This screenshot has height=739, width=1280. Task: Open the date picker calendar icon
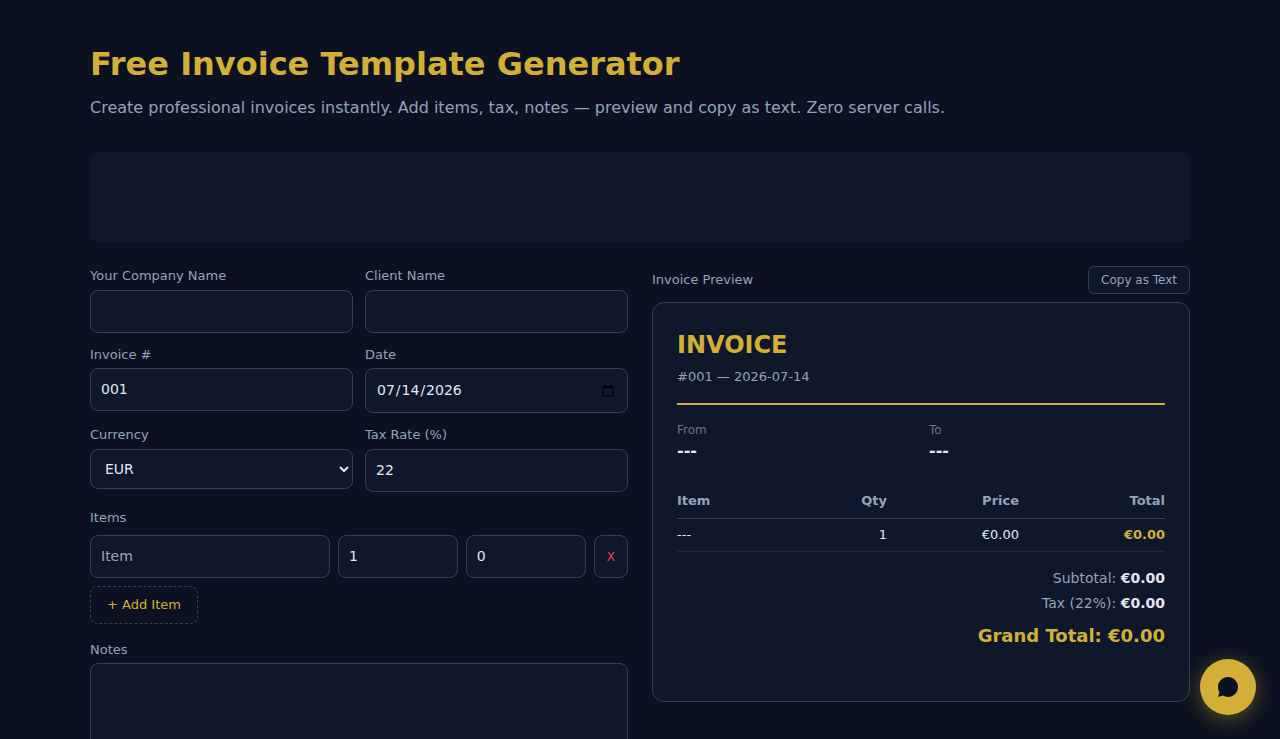tap(608, 391)
